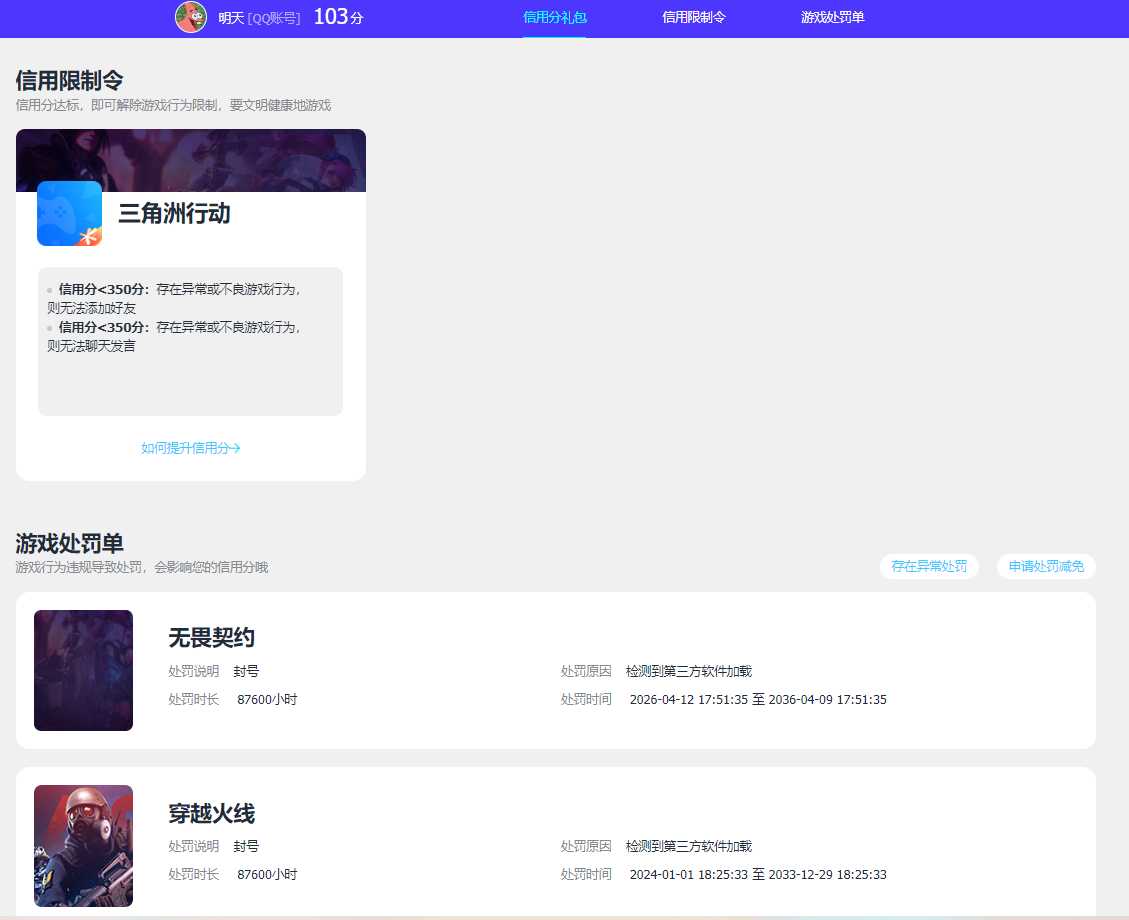Click 申请处罚减免 button
Screen dimensions: 1129x920
tap(1046, 567)
